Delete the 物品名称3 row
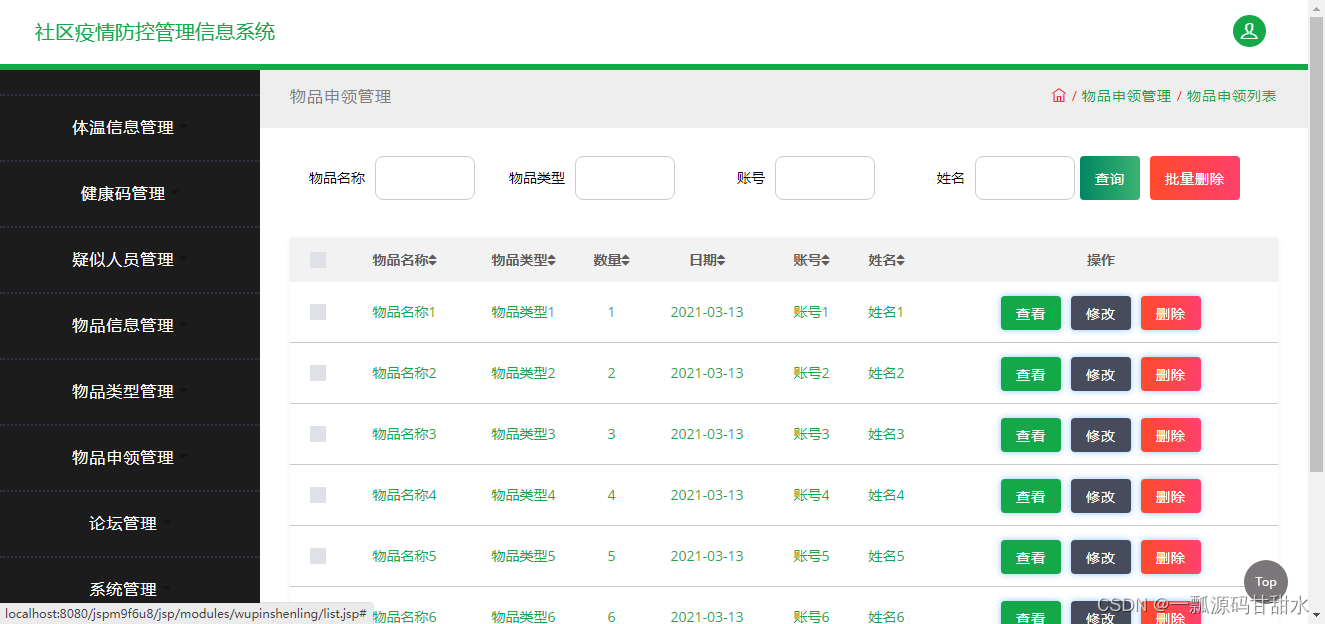The height and width of the screenshot is (624, 1325). tap(1171, 435)
